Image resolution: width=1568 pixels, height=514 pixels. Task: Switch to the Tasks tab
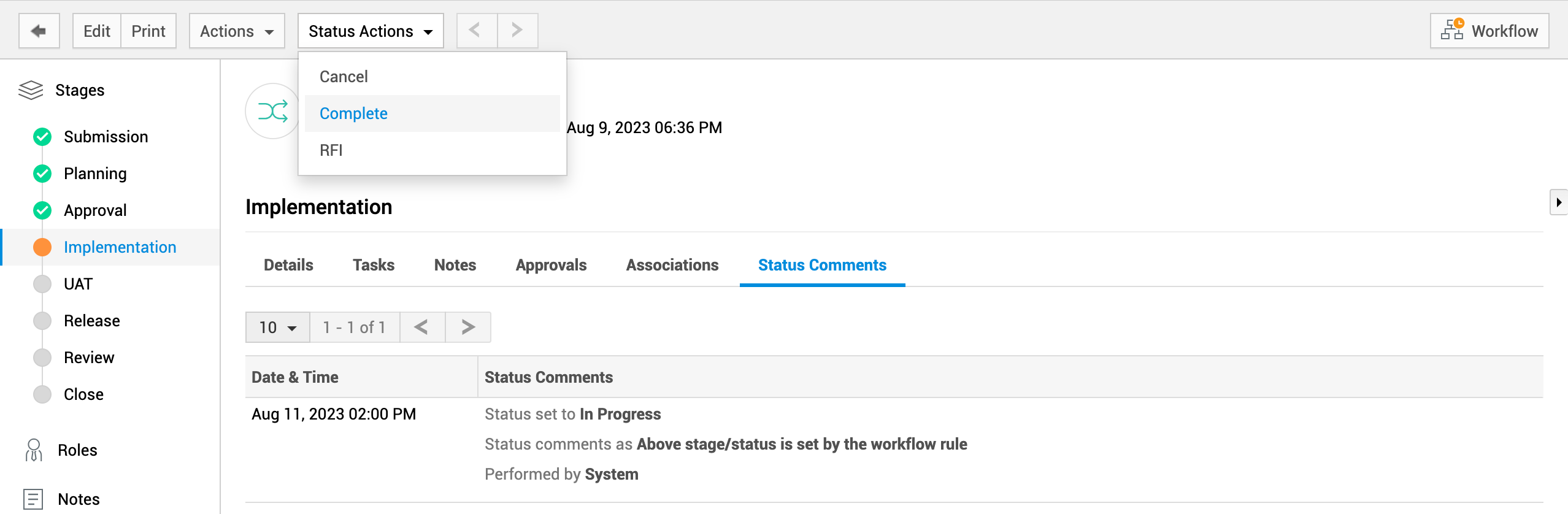click(x=373, y=265)
